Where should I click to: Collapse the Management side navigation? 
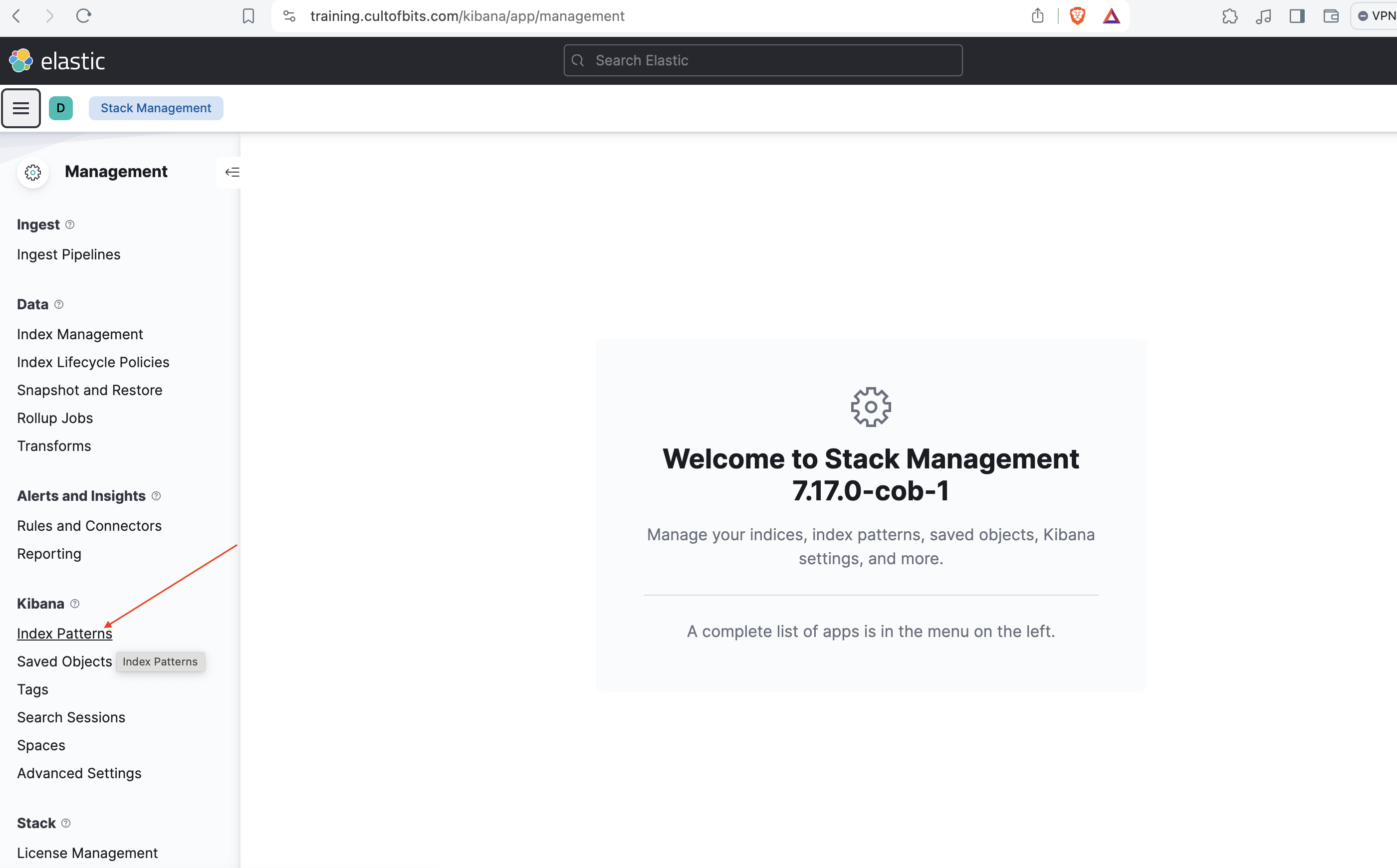pyautogui.click(x=232, y=172)
